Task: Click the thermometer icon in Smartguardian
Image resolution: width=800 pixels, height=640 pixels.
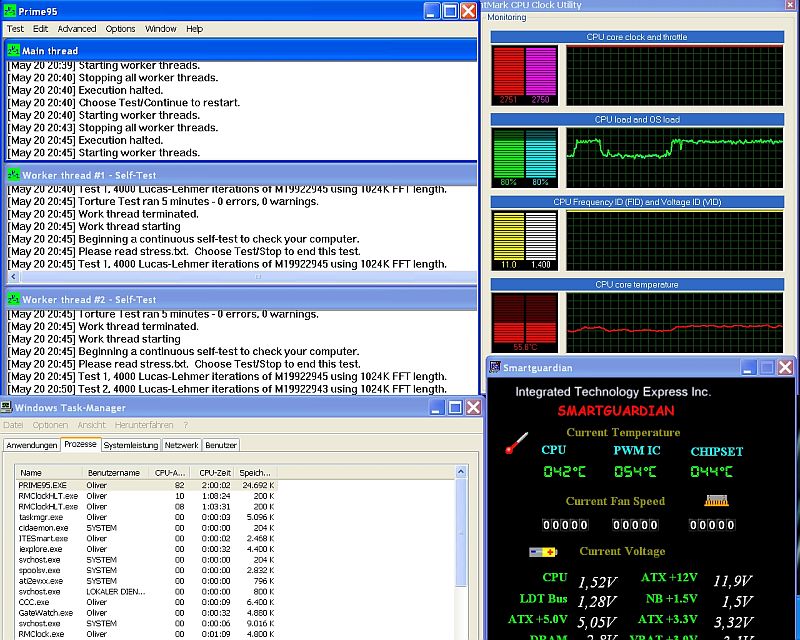Action: 516,443
